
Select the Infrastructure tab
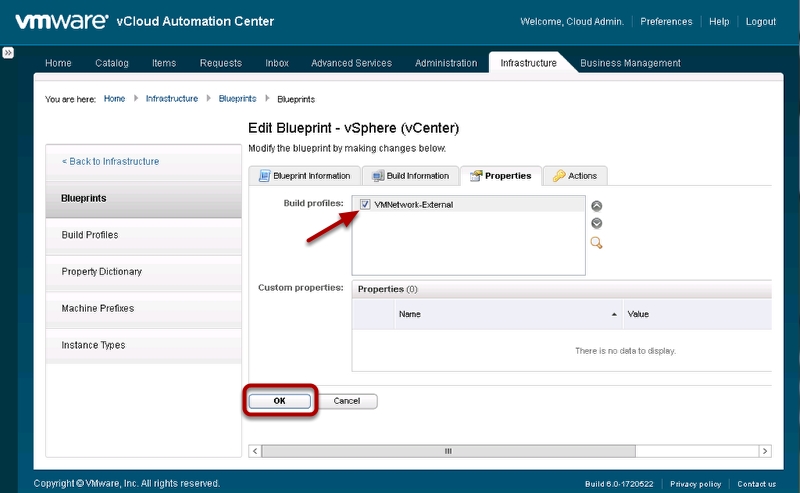point(529,63)
